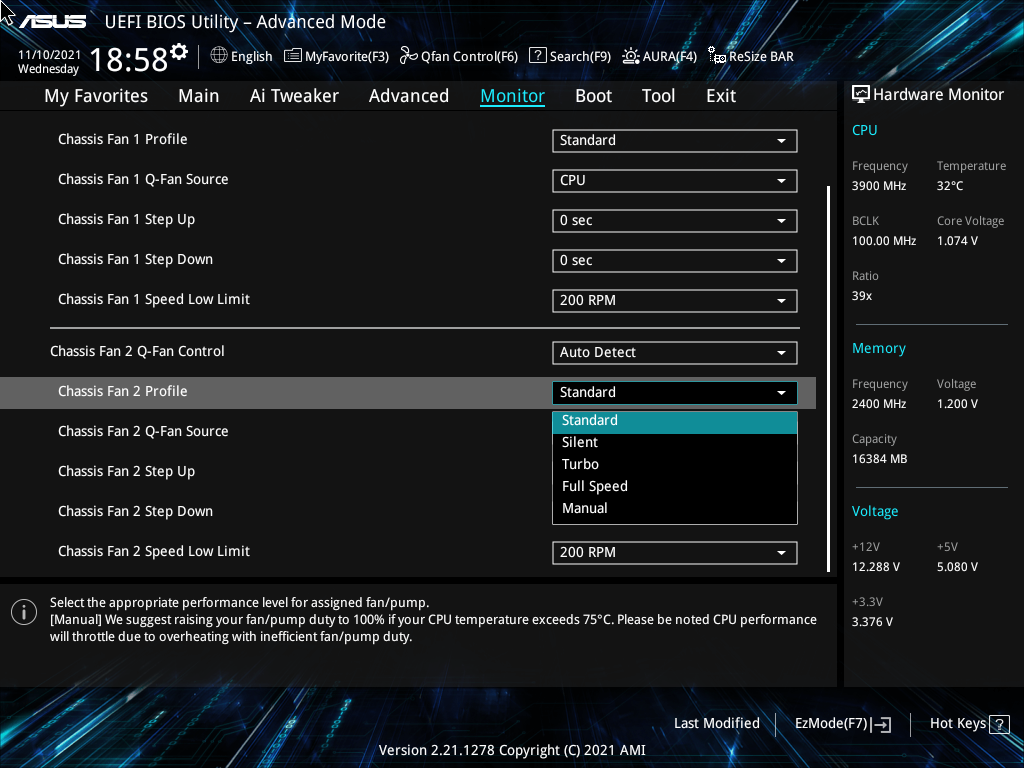Select Turbo fan profile option
Viewport: 1024px width, 768px height.
pos(675,464)
